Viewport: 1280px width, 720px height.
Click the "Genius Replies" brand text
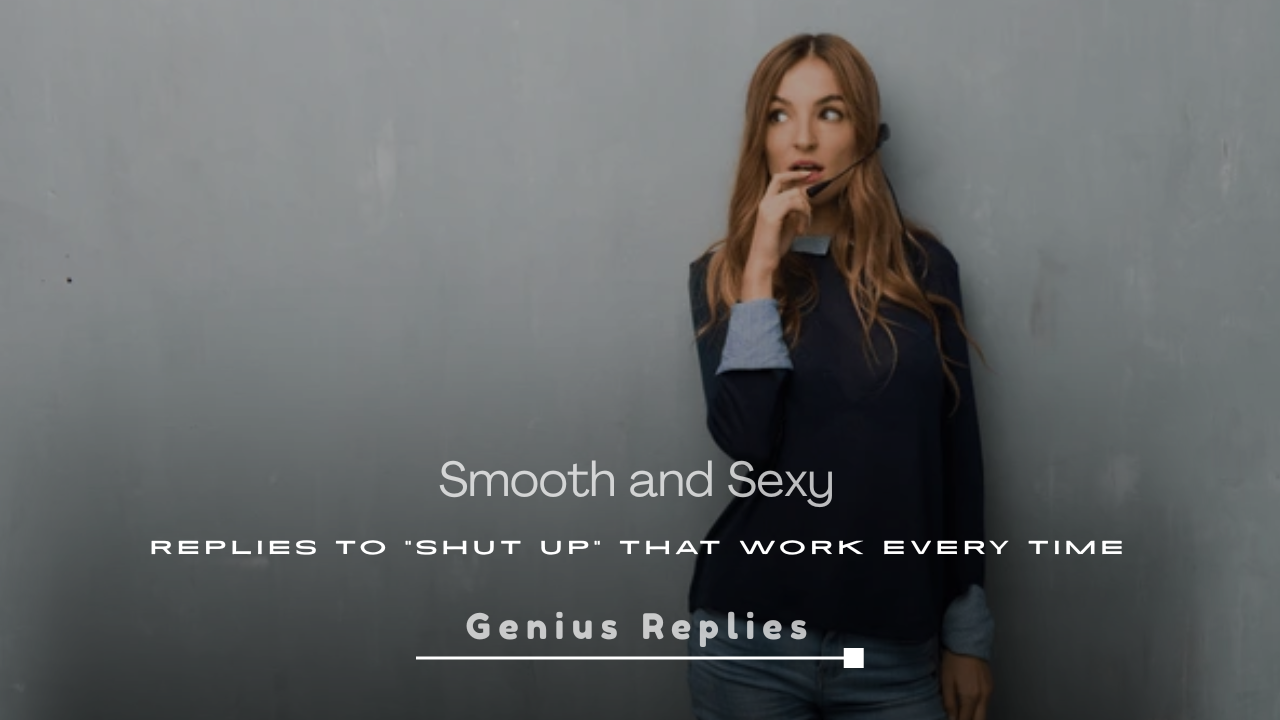coord(637,627)
